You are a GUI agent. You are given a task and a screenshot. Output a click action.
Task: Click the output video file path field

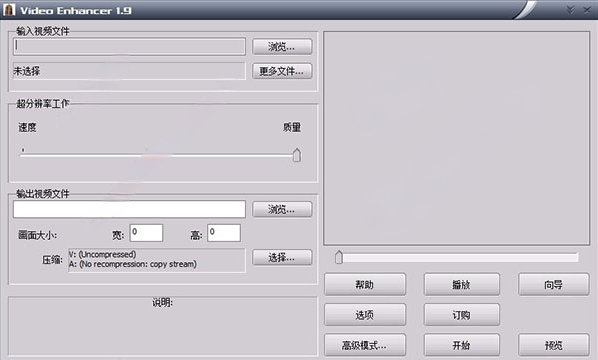129,209
